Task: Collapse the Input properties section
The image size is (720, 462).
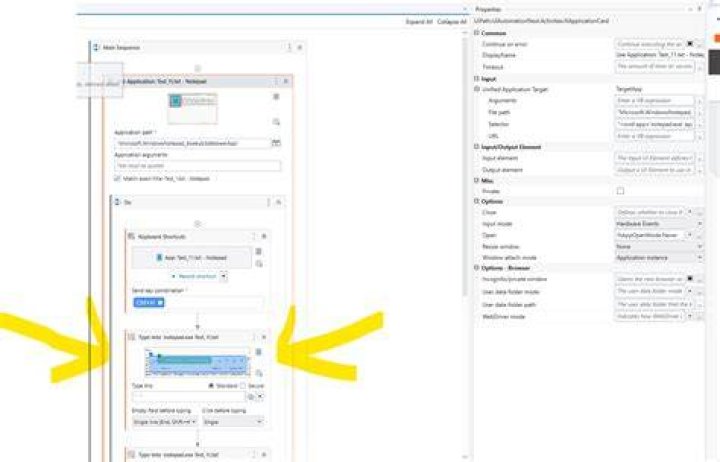Action: point(477,79)
